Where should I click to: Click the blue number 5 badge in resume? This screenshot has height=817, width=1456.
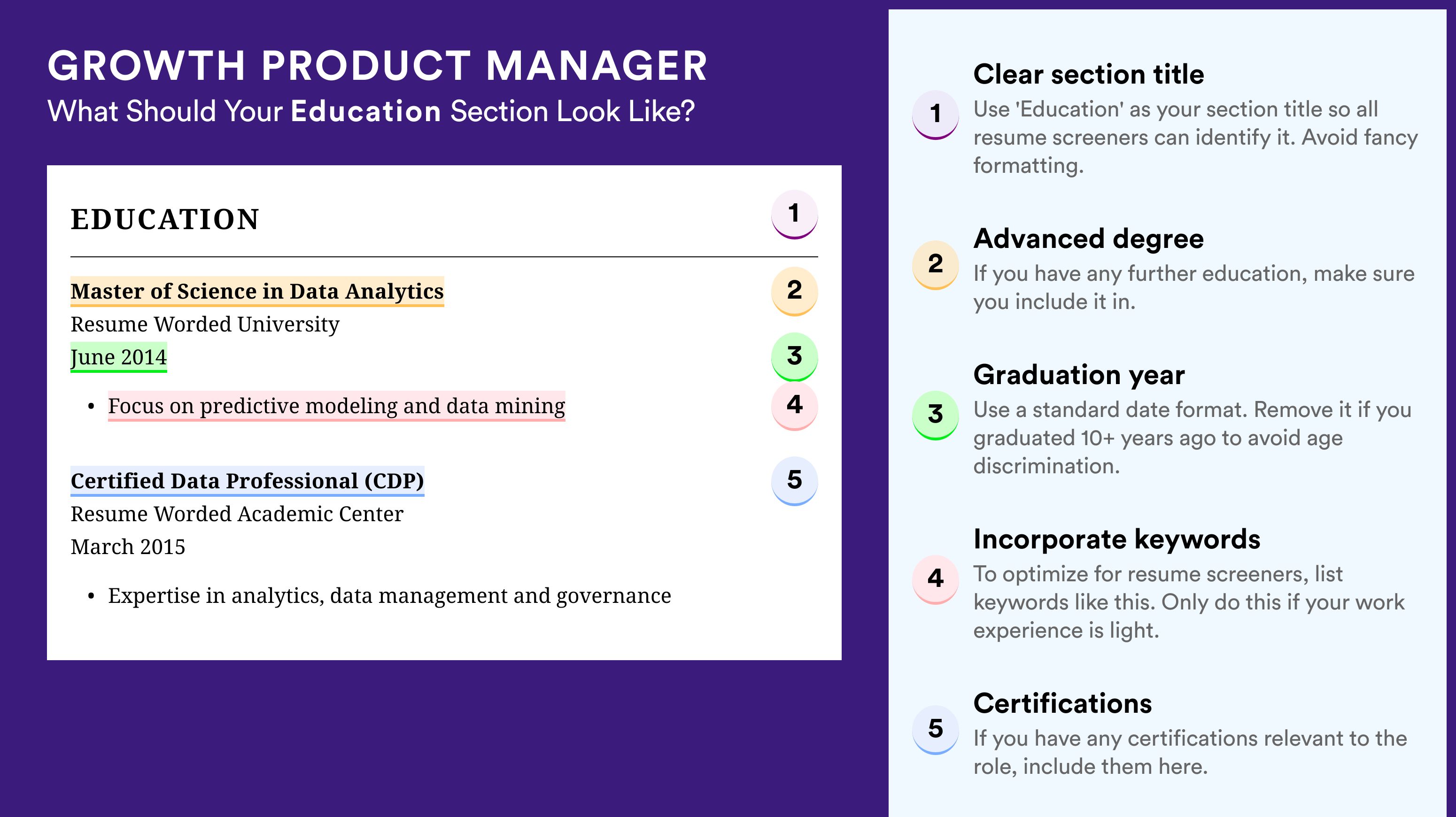point(794,481)
